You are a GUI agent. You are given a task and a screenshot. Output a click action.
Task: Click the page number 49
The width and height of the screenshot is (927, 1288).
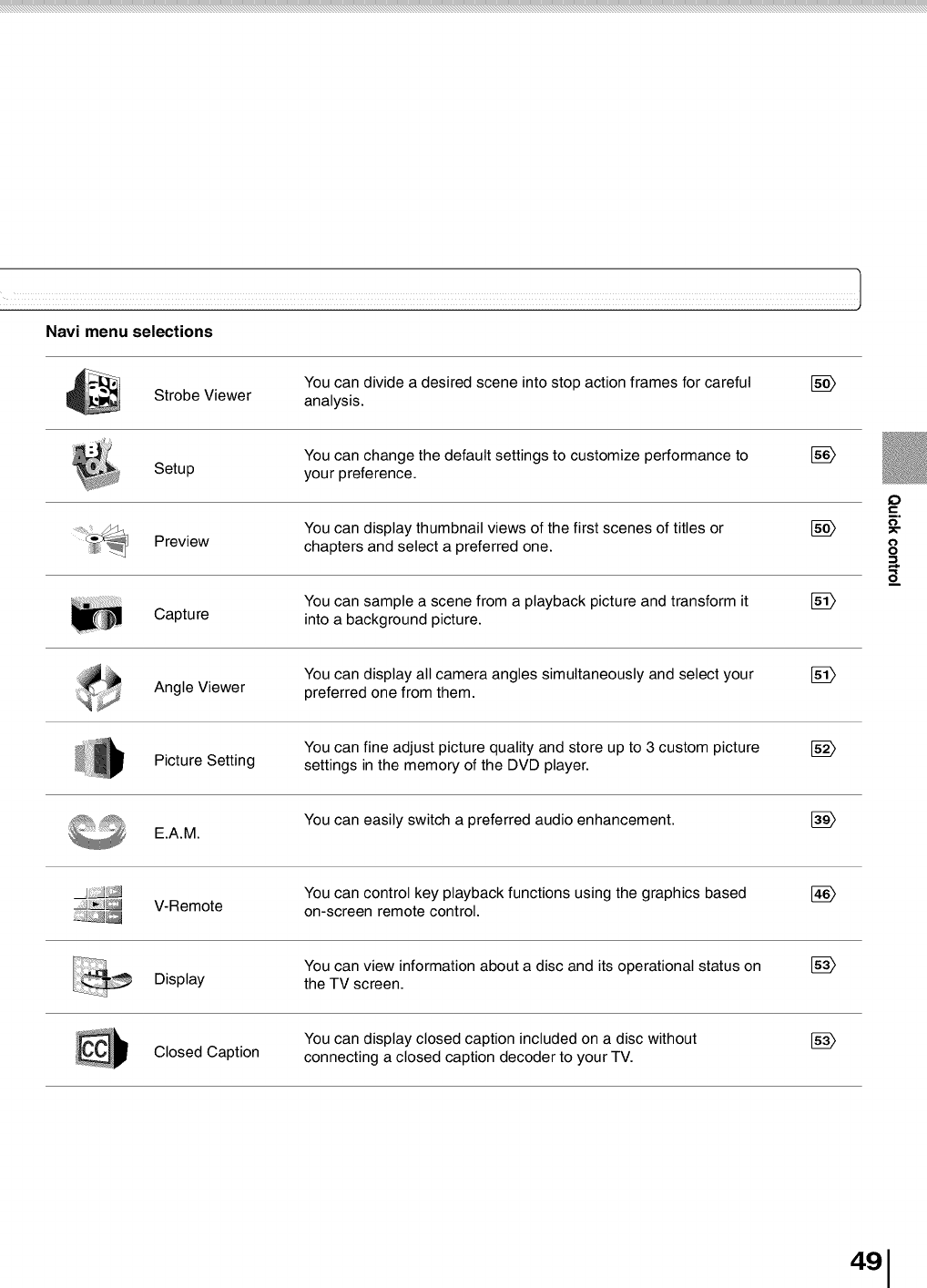(866, 1261)
